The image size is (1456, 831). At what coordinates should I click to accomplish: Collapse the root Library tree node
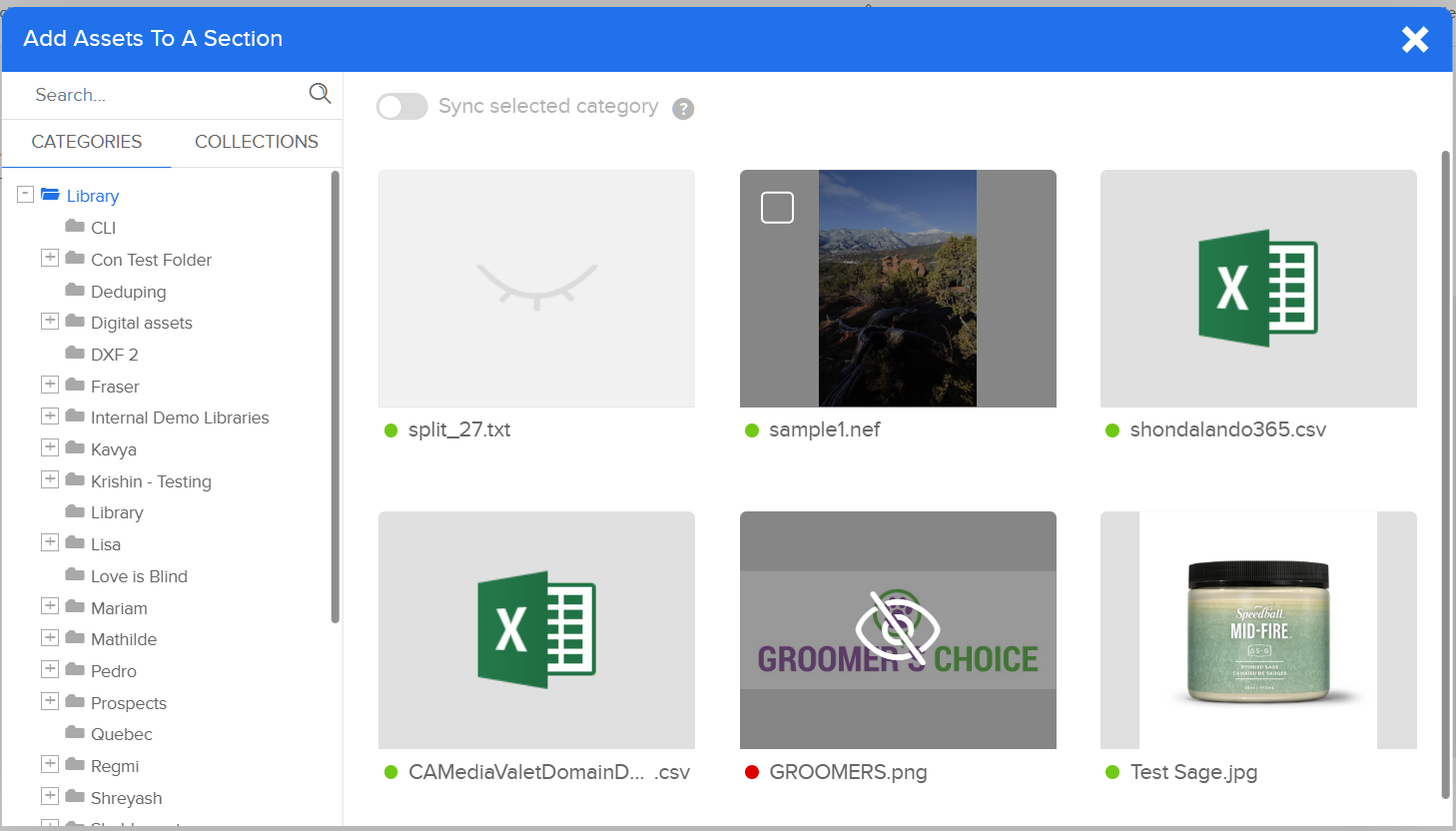pos(26,194)
